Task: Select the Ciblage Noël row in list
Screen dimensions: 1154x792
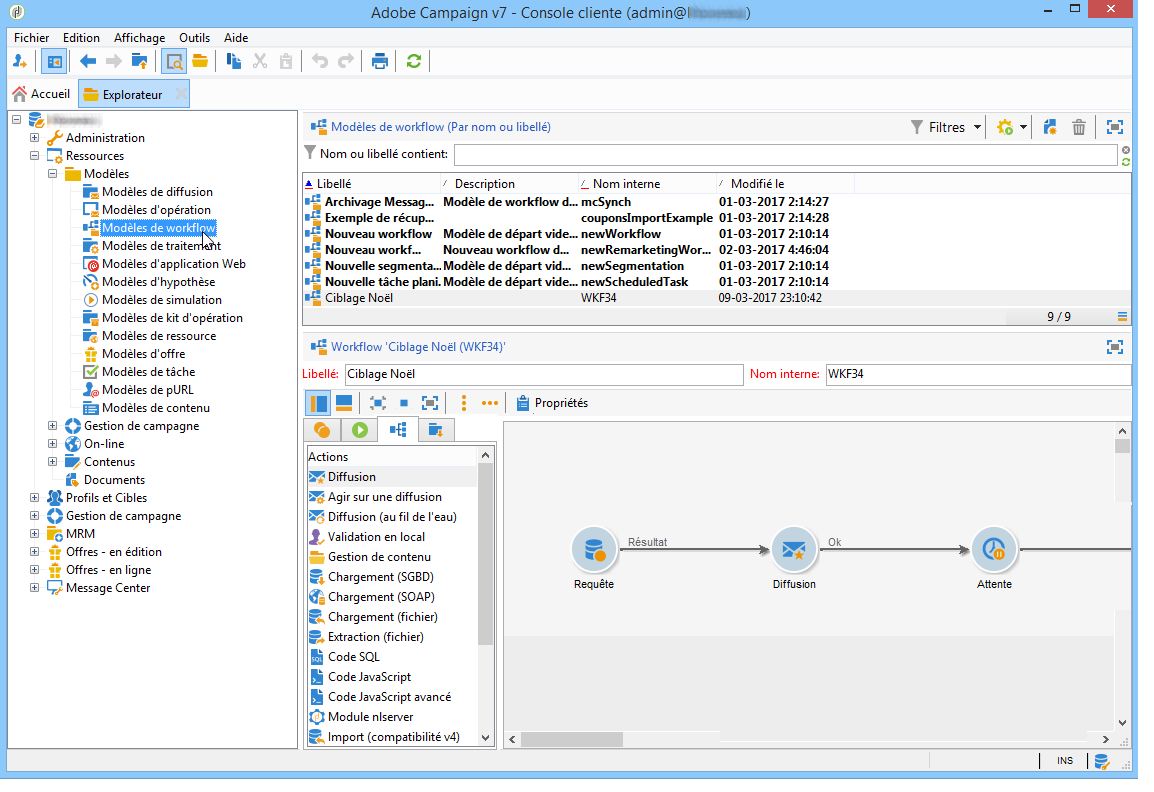Action: pos(716,298)
